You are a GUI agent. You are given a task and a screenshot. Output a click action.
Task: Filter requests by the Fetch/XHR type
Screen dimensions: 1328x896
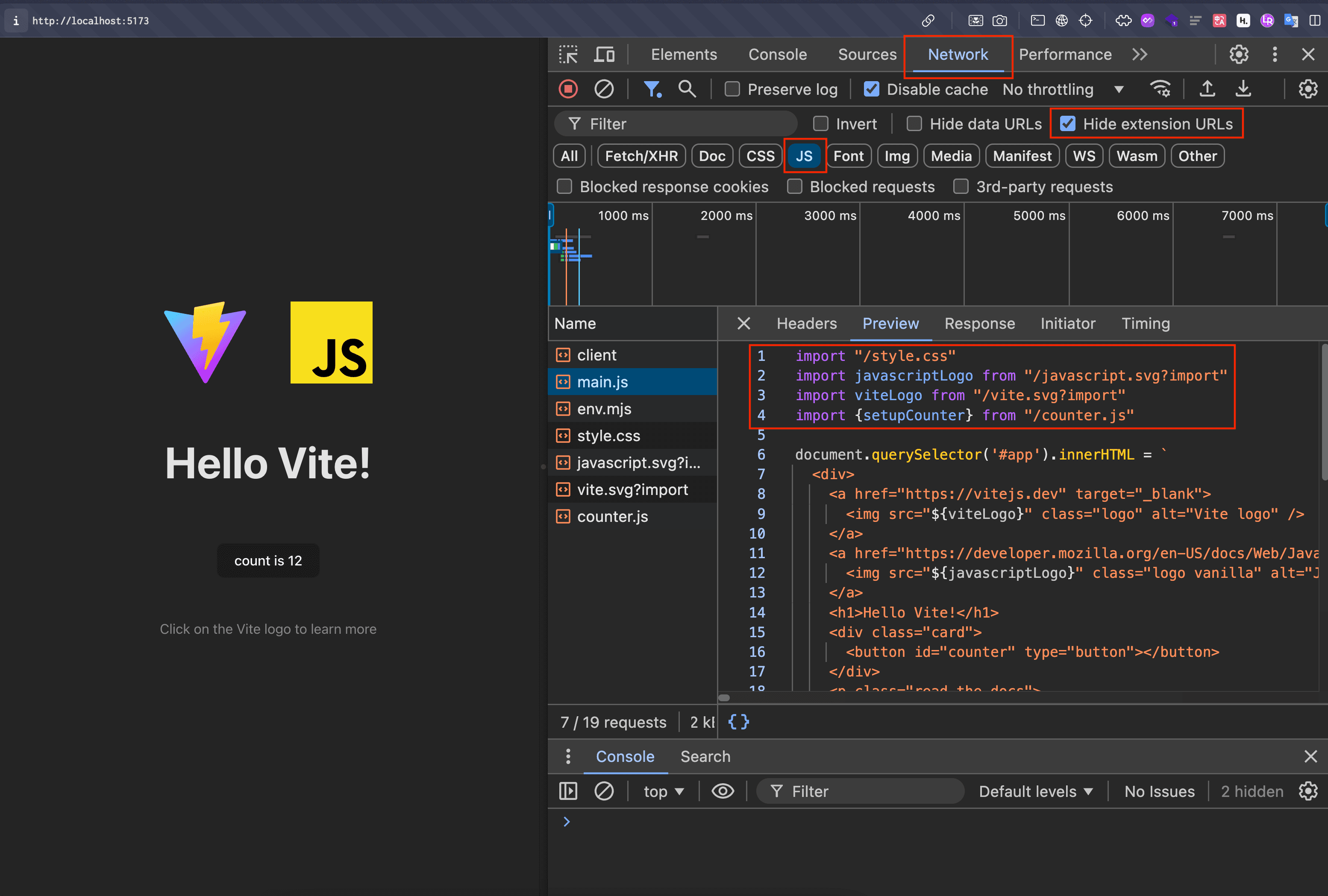tap(641, 156)
